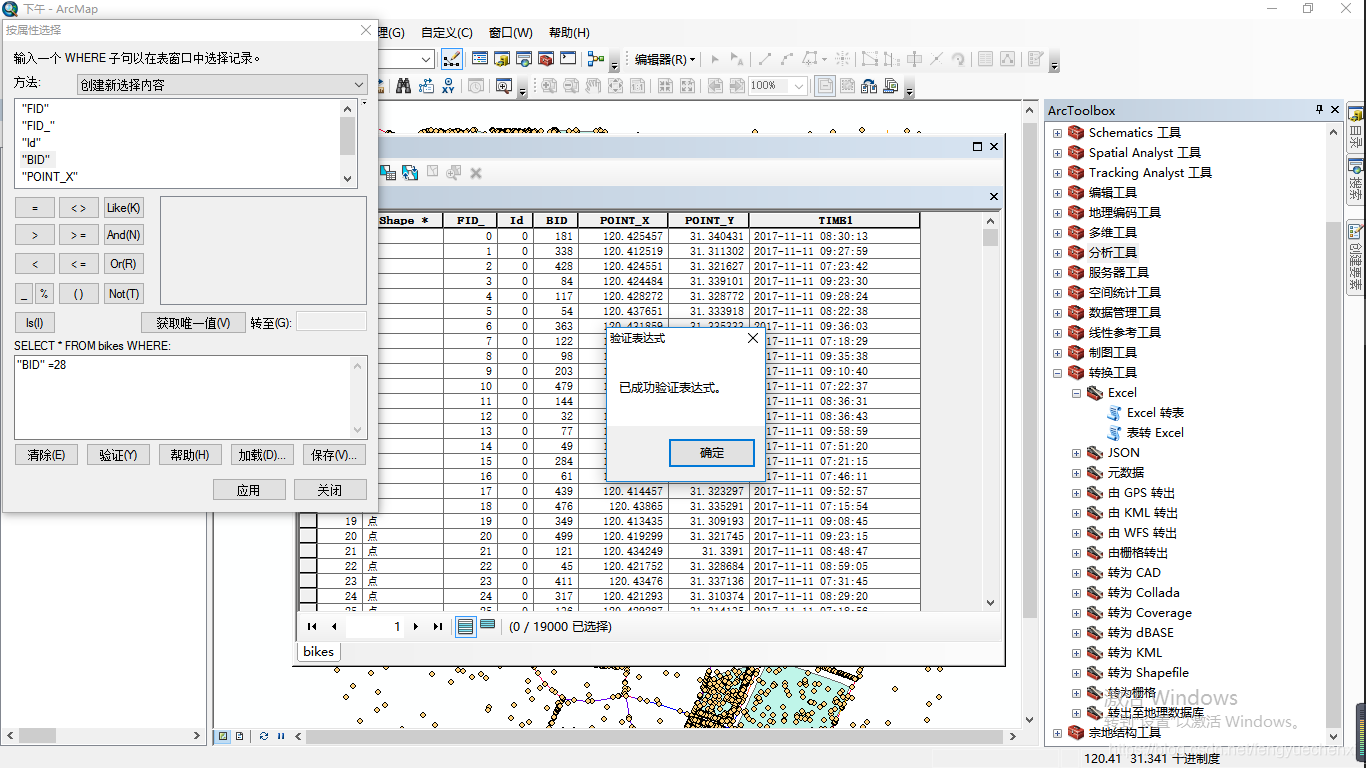Click the Change Layout icon
The image size is (1366, 768).
click(x=868, y=86)
